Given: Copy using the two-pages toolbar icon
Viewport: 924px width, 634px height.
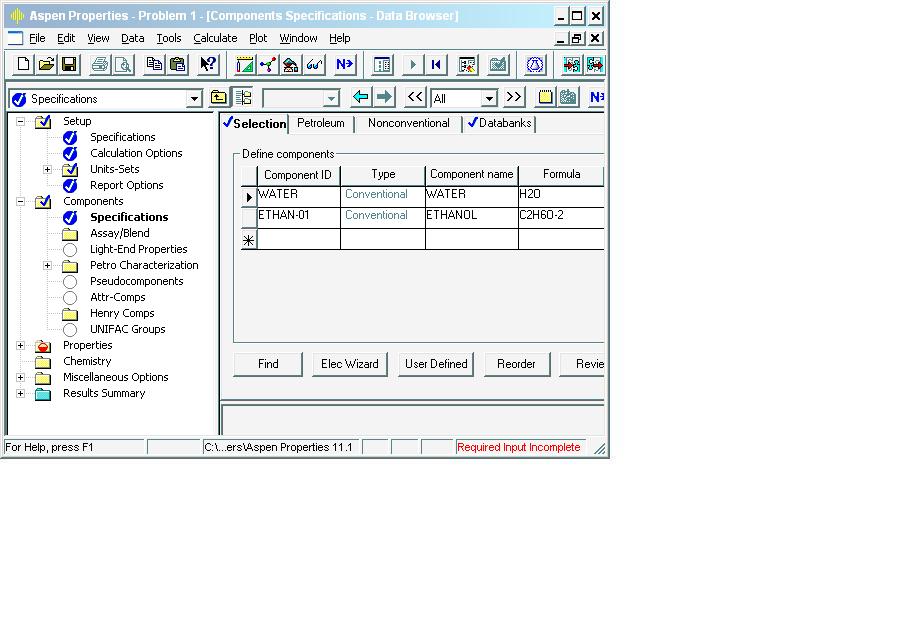Looking at the screenshot, I should (154, 64).
